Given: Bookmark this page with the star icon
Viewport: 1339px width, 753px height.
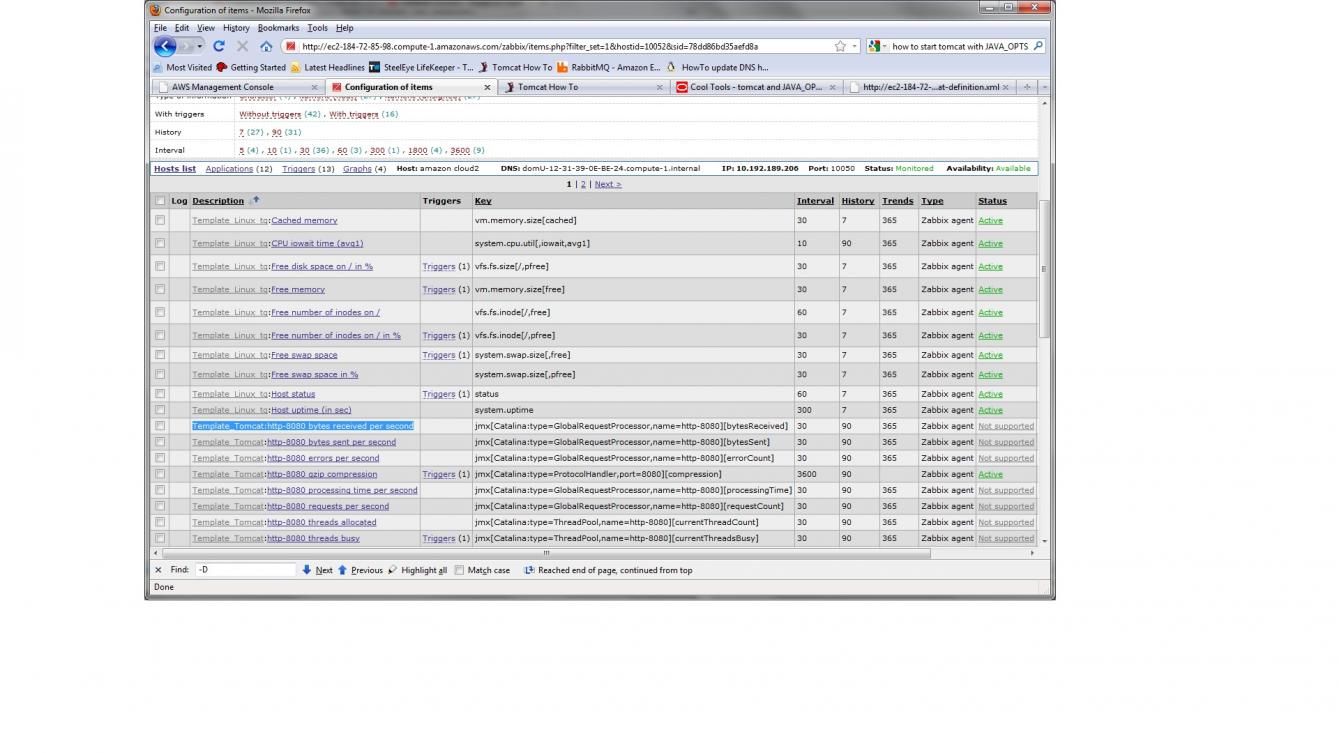Looking at the screenshot, I should pyautogui.click(x=840, y=46).
